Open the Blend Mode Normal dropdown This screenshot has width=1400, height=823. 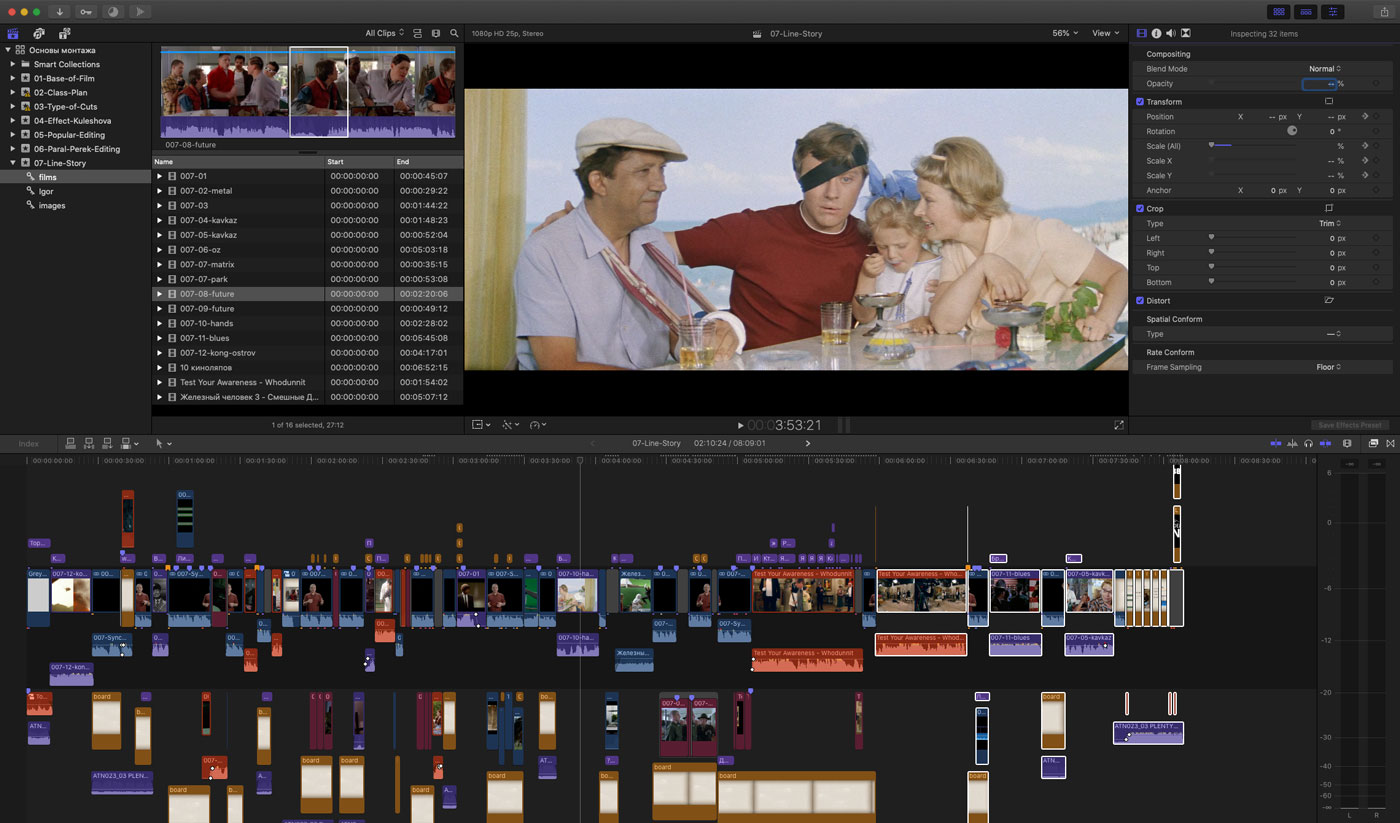[1325, 69]
